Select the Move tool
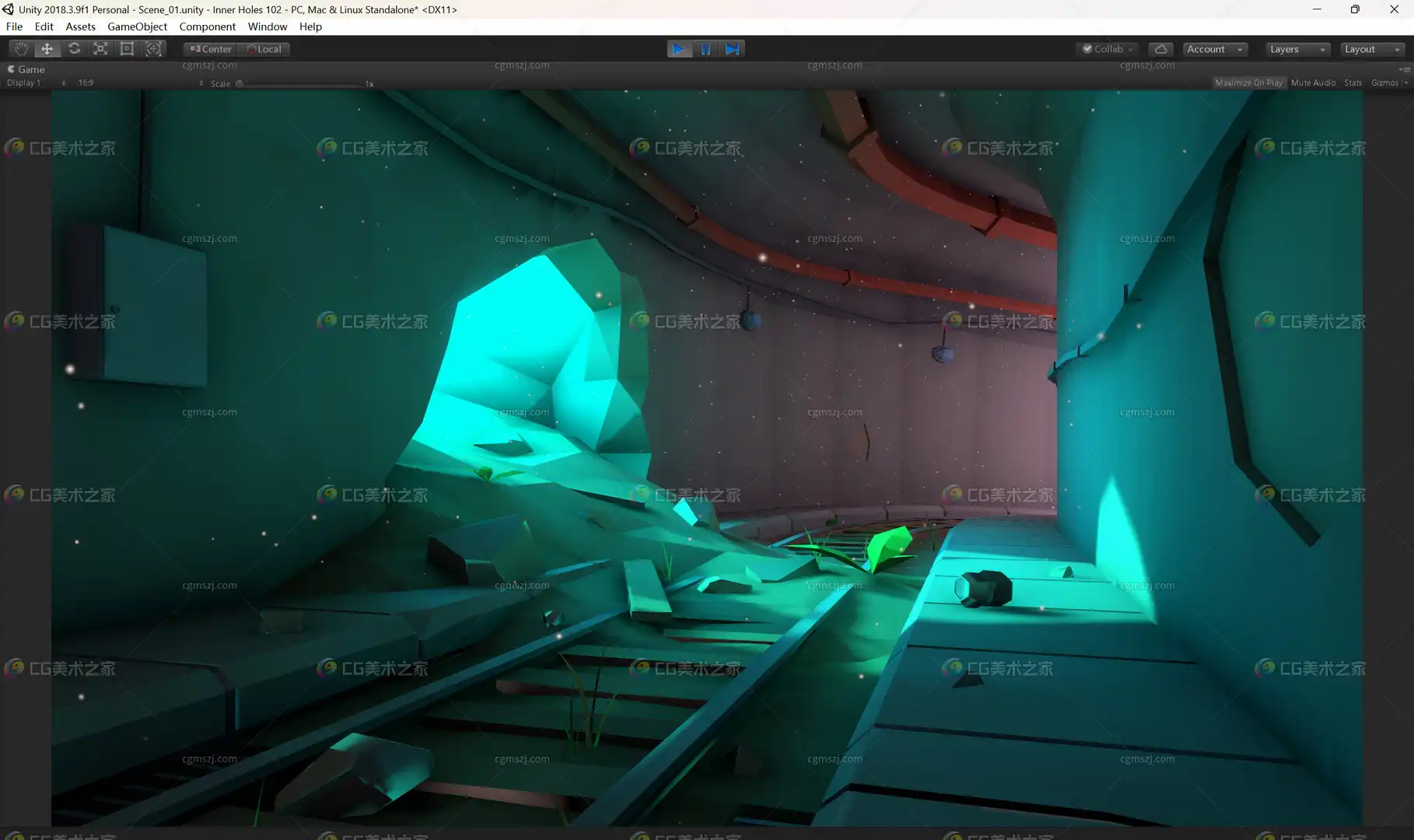Image resolution: width=1414 pixels, height=840 pixels. (47, 49)
